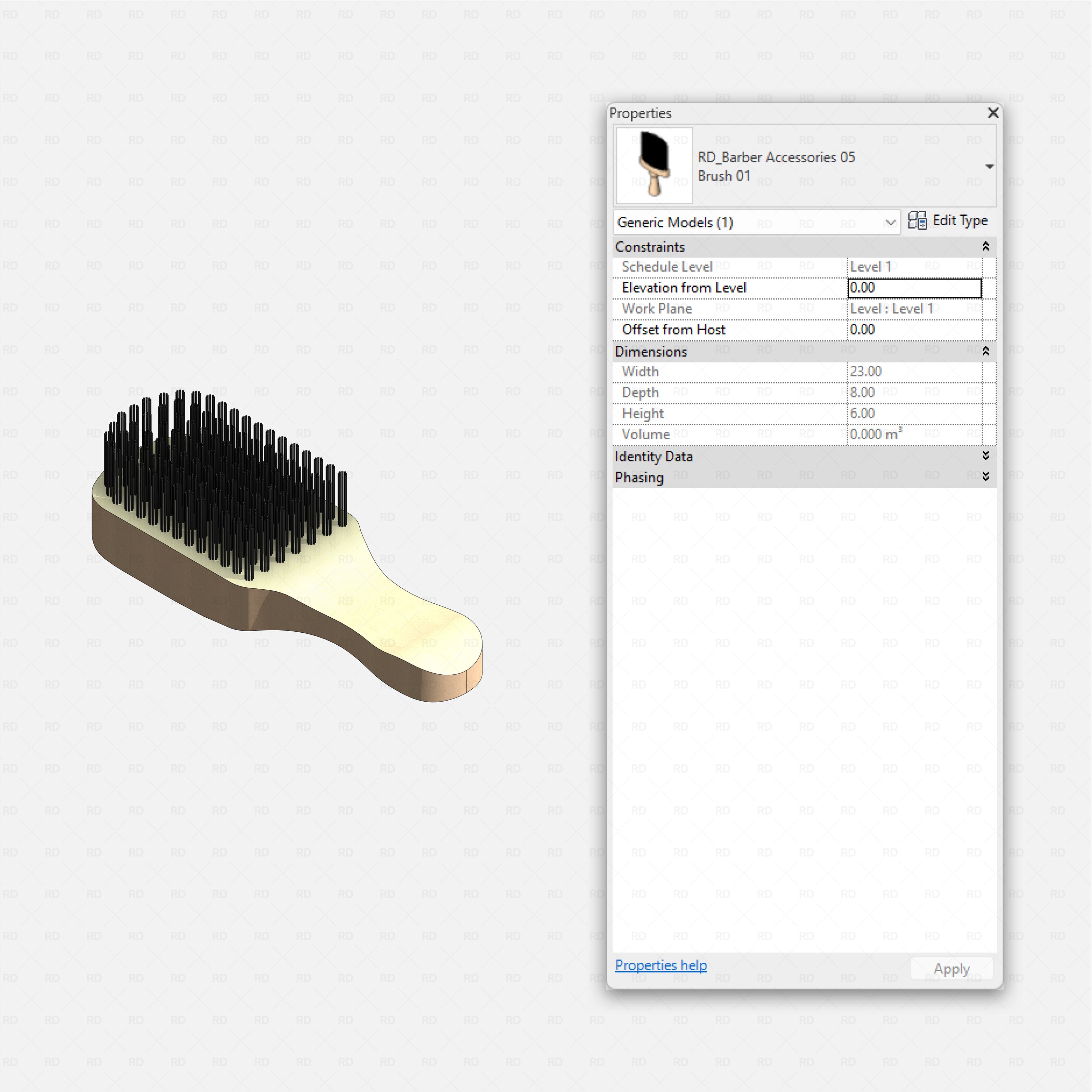Viewport: 1092px width, 1092px height.
Task: Click the Schedule Level value Level 1
Action: pos(914,266)
